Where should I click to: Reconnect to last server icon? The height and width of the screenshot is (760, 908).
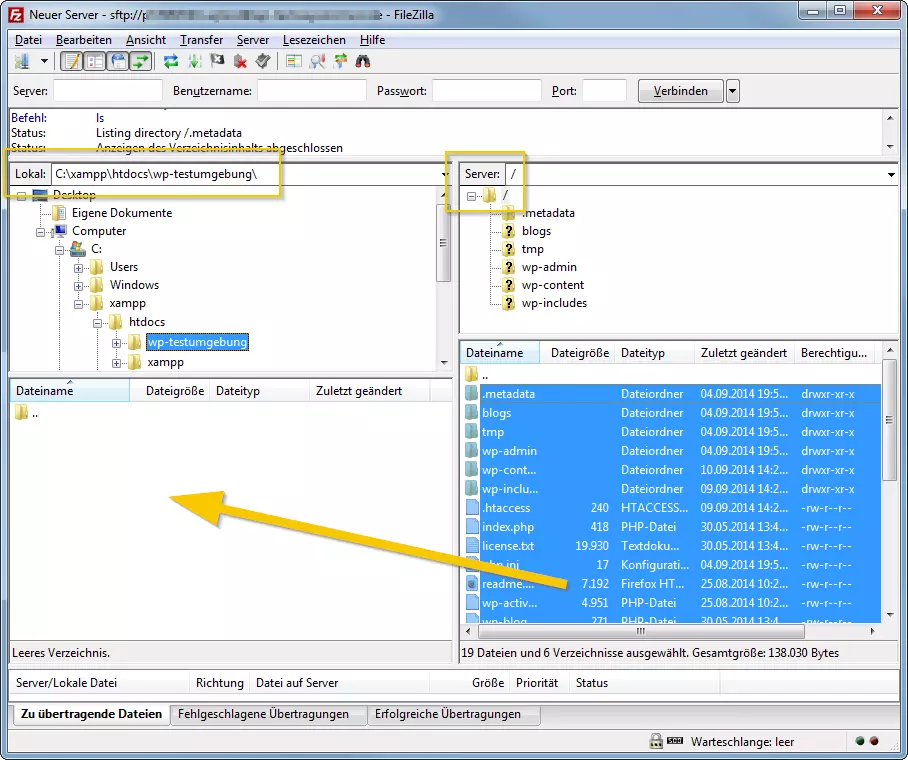click(x=263, y=61)
